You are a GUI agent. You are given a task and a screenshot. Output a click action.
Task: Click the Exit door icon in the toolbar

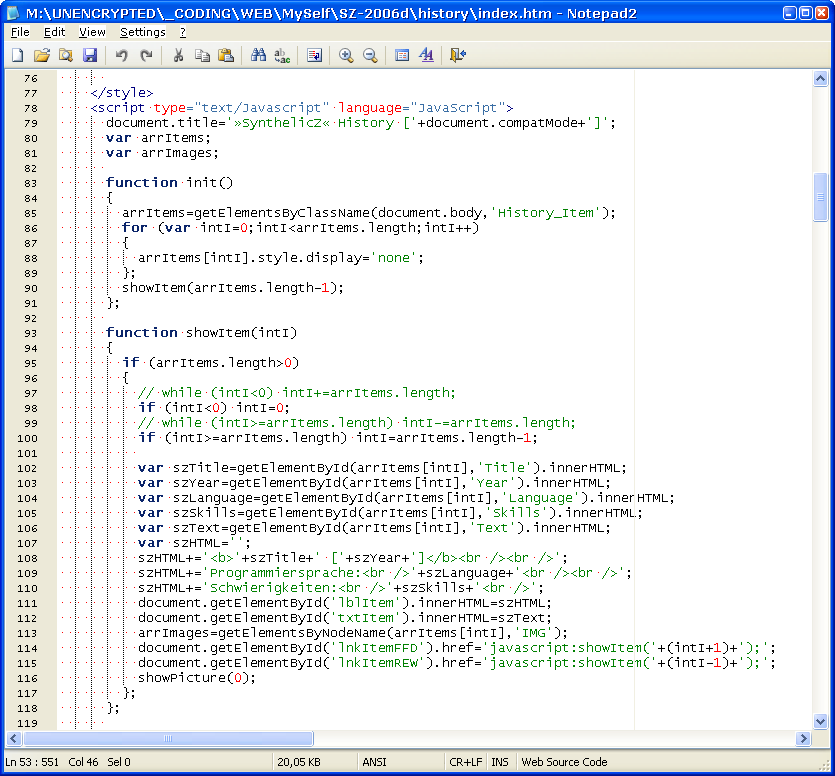click(458, 55)
